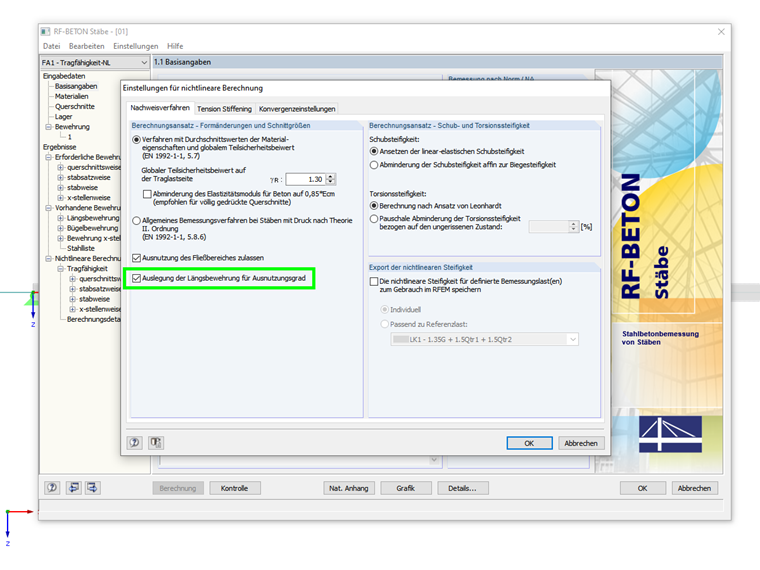The height and width of the screenshot is (570, 760).
Task: Toggle Ausnutzung des Fließbereiches zulassen
Action: 137,258
